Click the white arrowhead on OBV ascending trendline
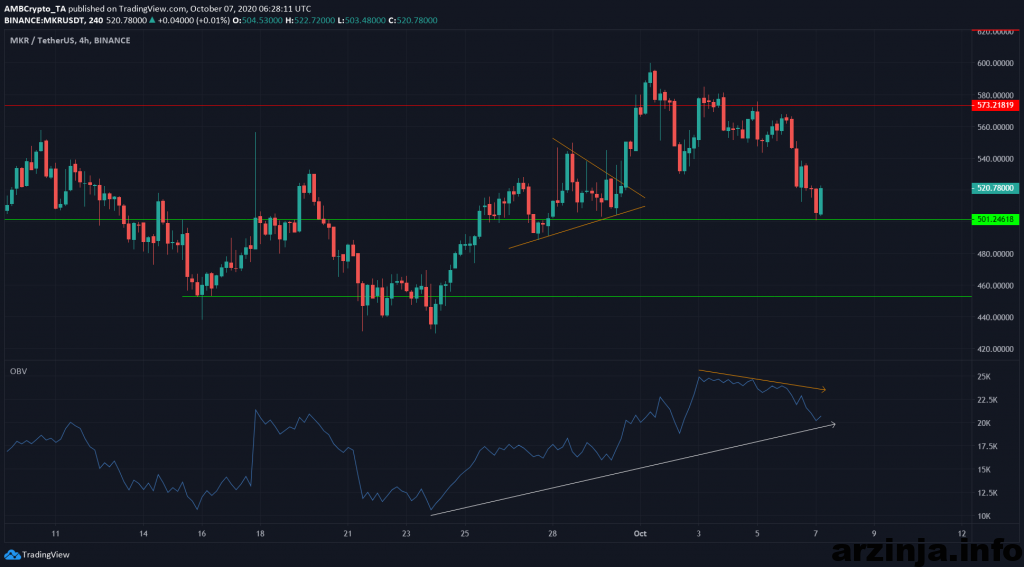 click(830, 424)
